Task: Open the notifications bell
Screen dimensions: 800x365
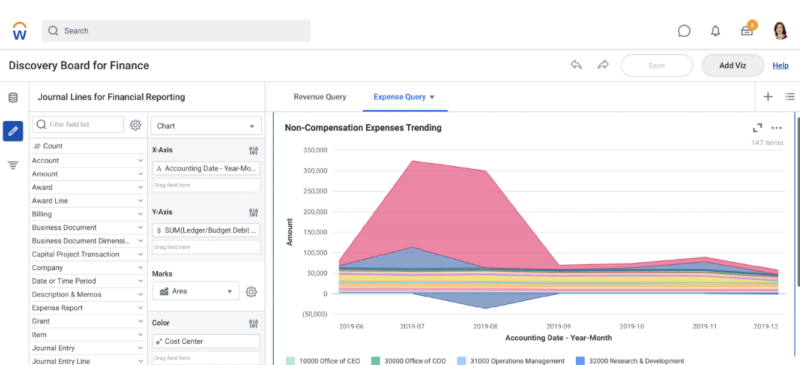Action: [x=715, y=31]
